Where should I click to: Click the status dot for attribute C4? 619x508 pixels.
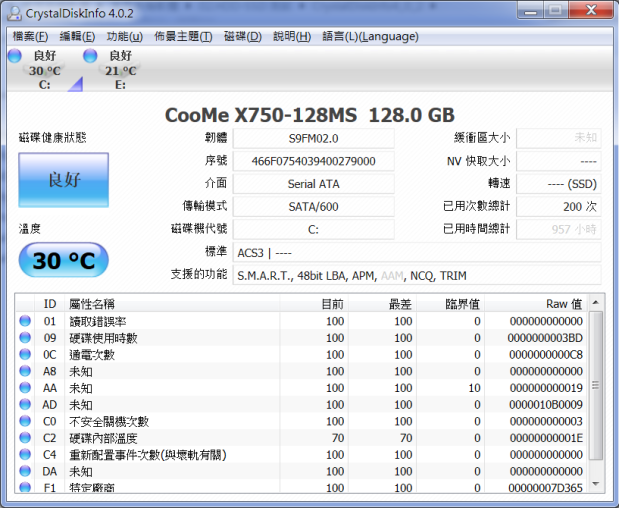click(x=25, y=454)
